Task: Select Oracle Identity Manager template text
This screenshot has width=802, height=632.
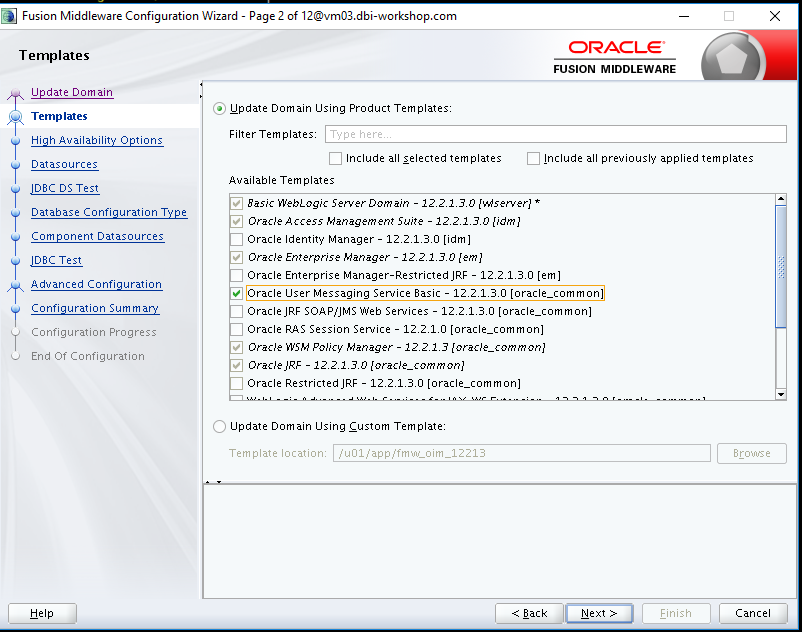Action: point(359,239)
